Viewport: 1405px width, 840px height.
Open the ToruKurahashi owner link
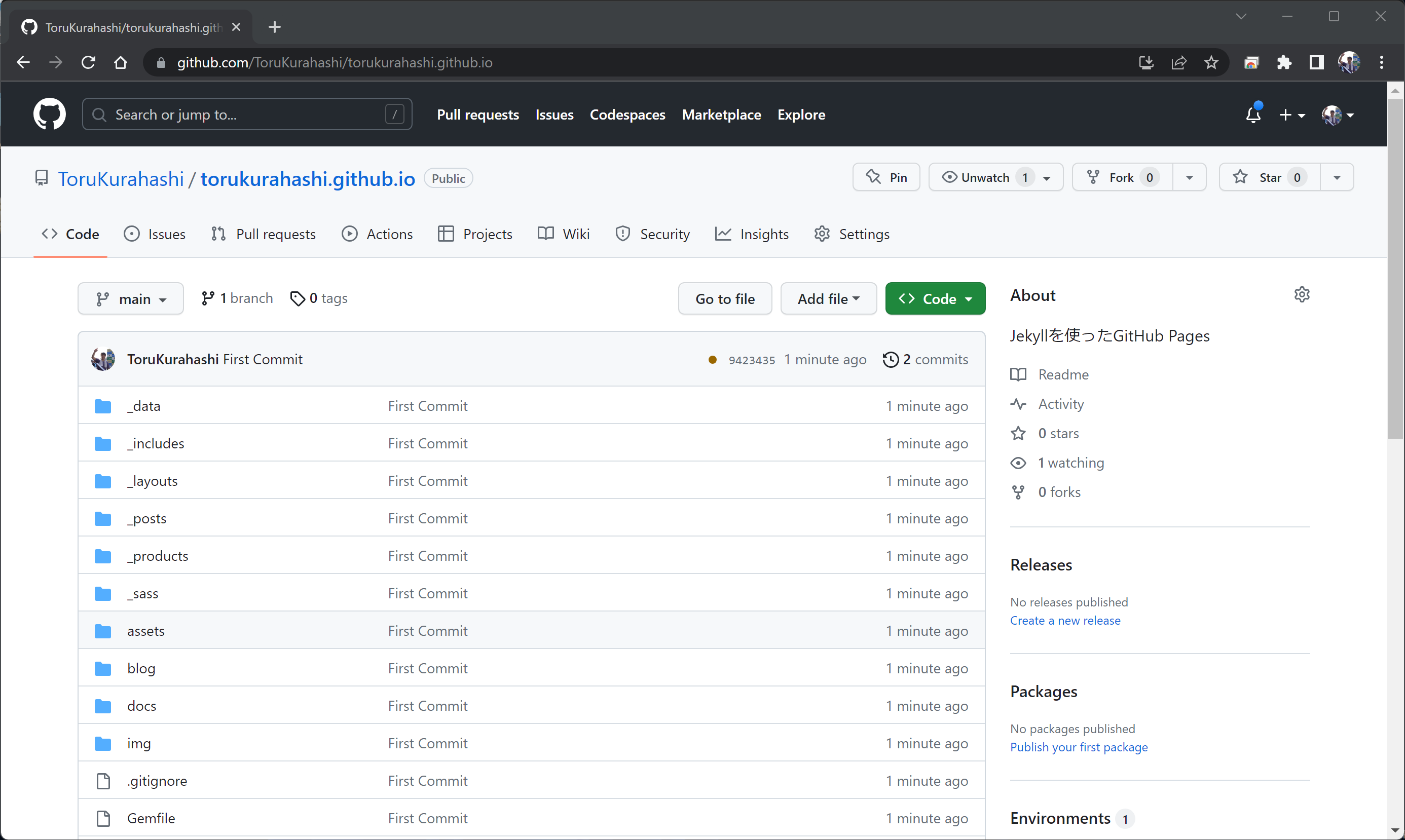point(121,178)
